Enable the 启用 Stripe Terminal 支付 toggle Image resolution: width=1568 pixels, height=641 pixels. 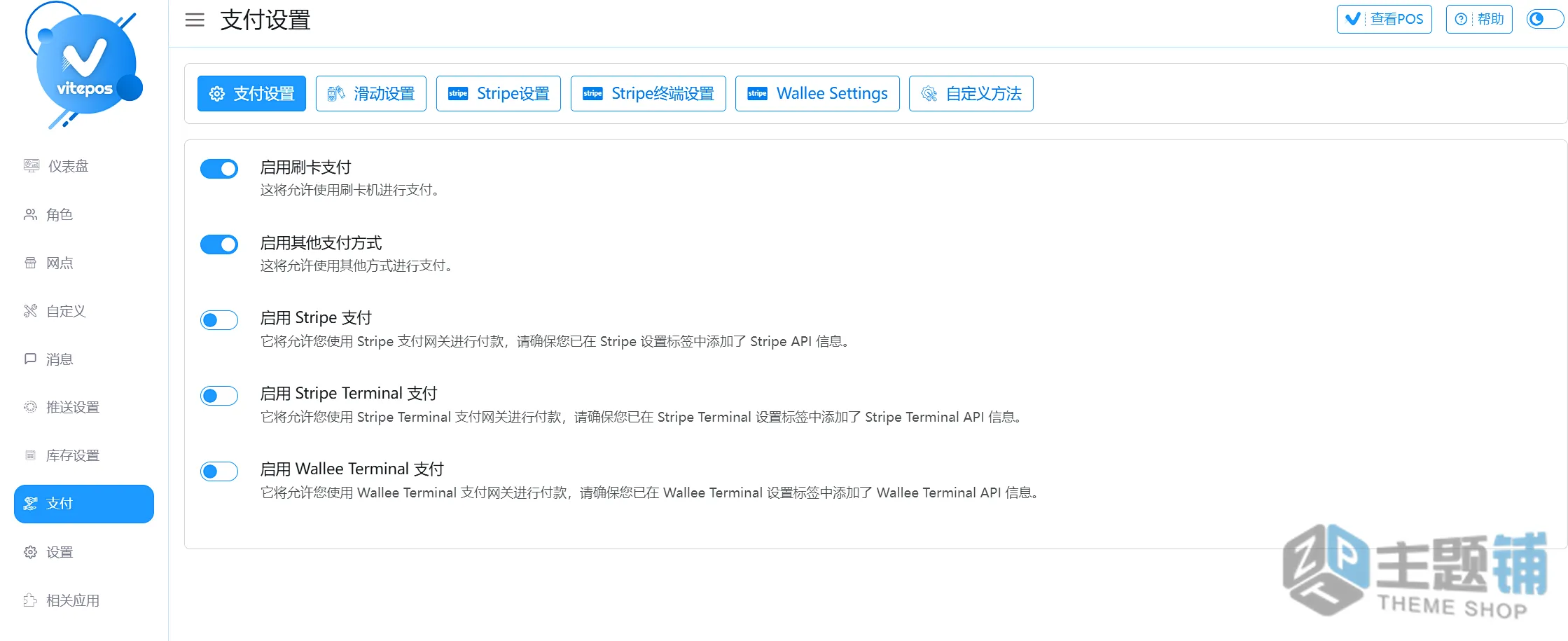tap(219, 396)
